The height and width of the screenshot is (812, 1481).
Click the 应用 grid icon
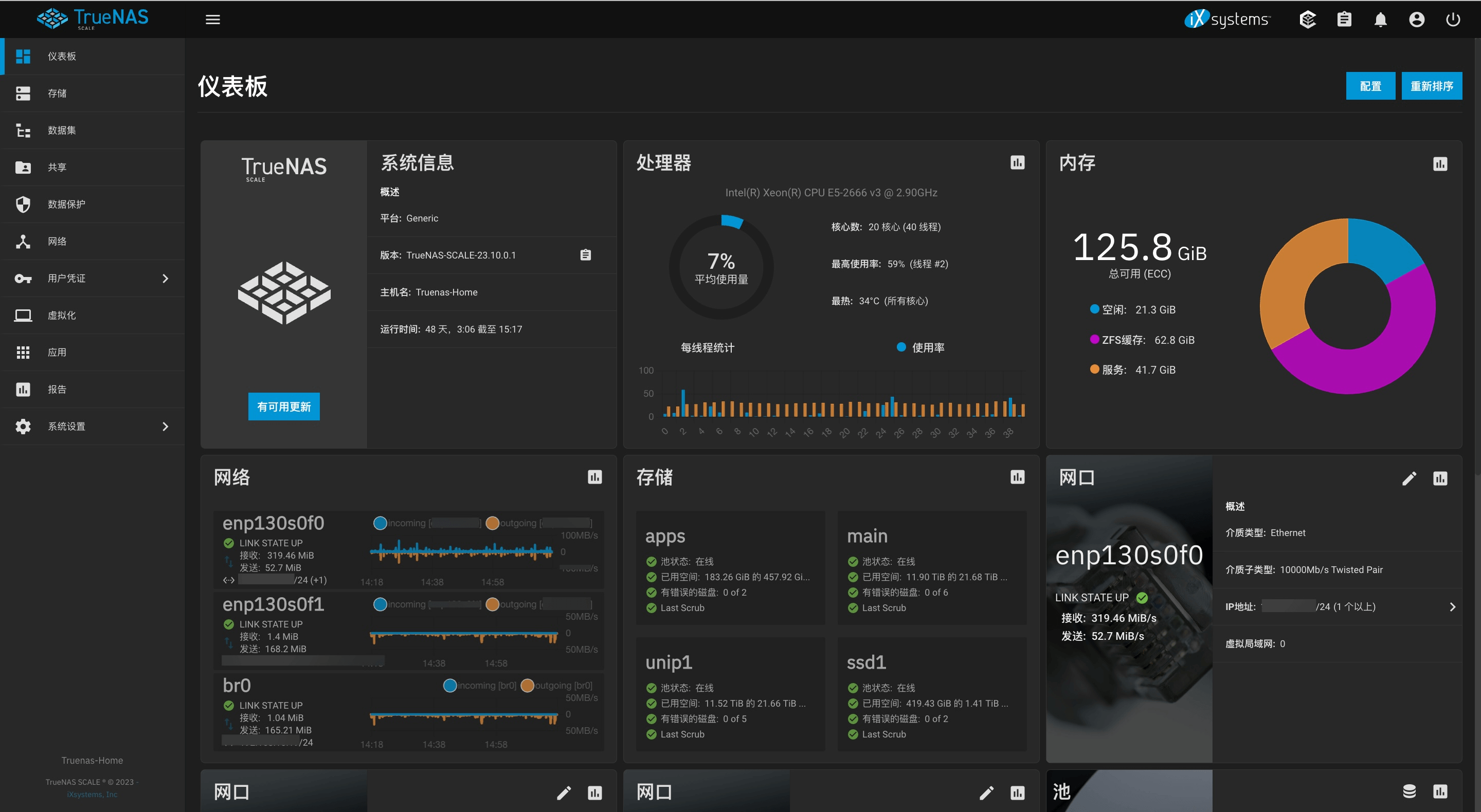coord(23,352)
